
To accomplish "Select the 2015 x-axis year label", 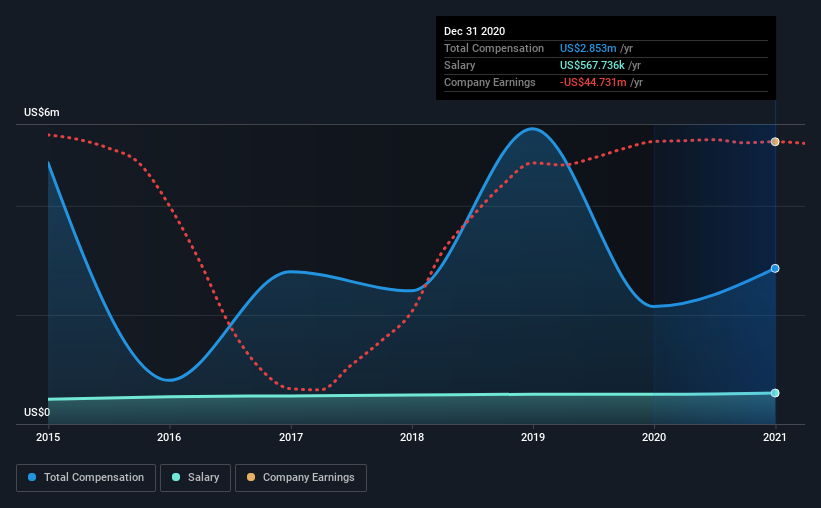I will click(x=48, y=437).
